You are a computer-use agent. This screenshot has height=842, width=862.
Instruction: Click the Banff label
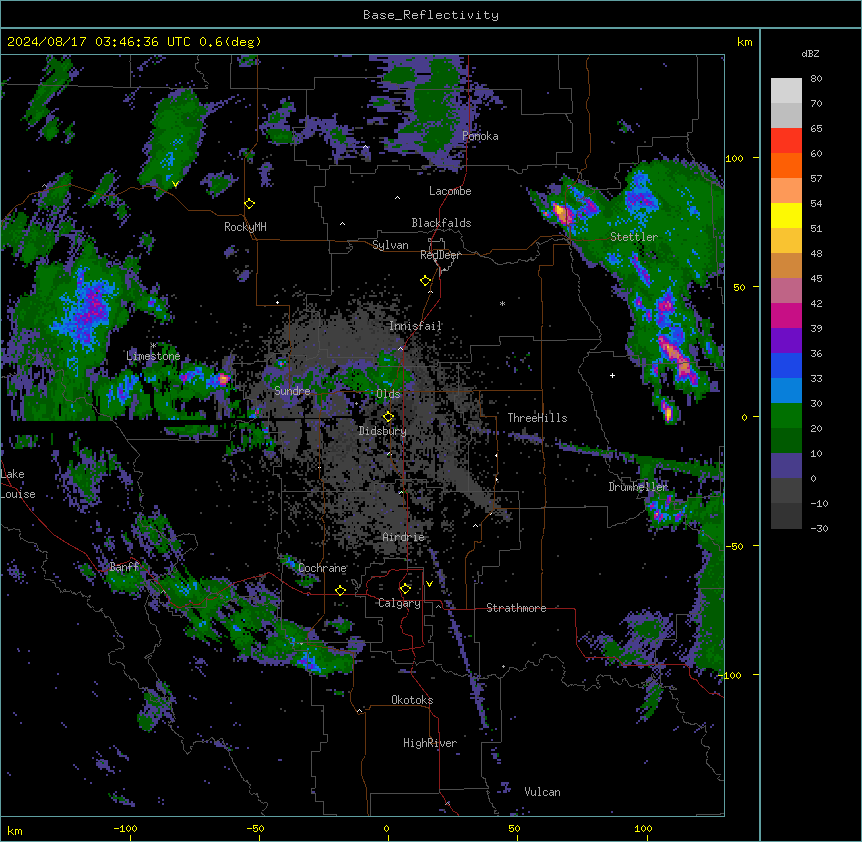[x=124, y=567]
